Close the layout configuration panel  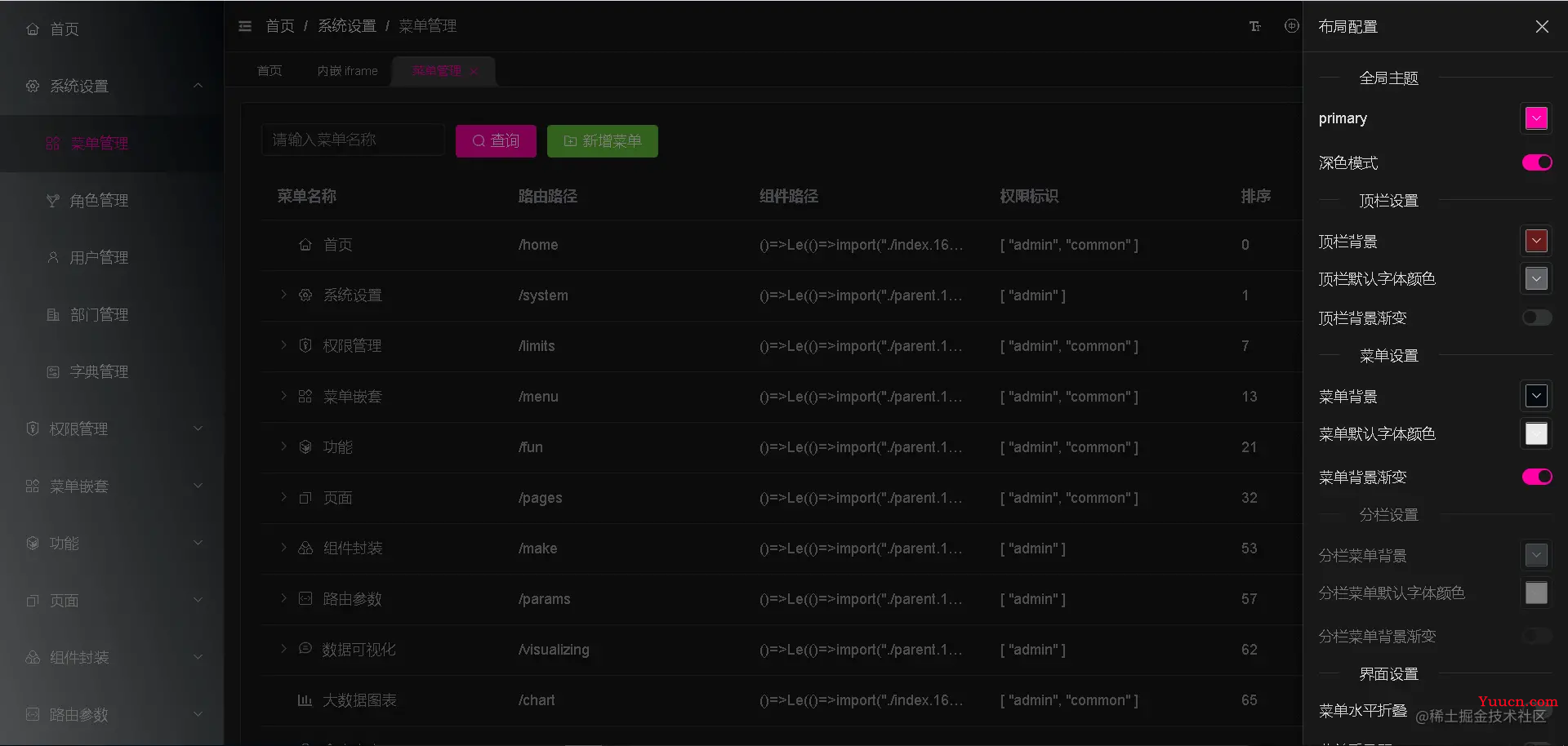click(1541, 27)
